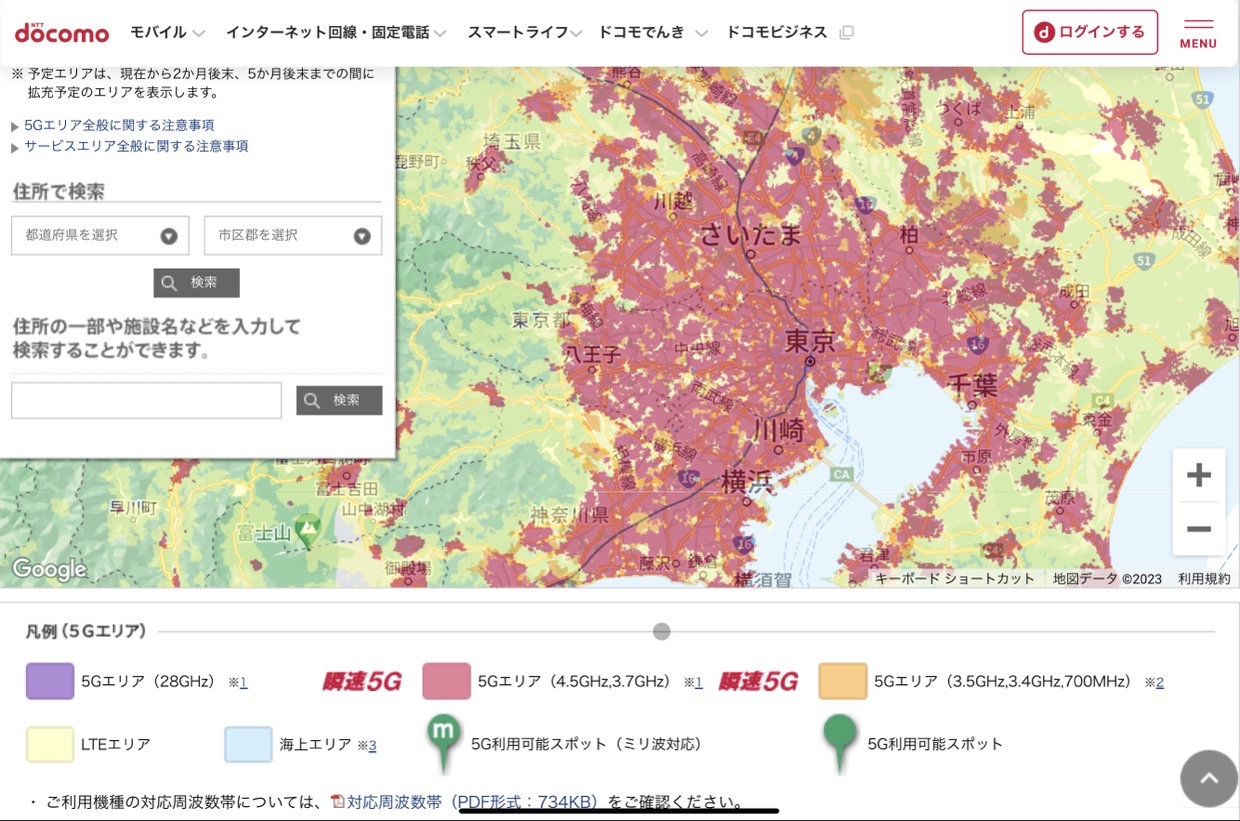This screenshot has height=821, width=1240.
Task: Click the ログインする button
Action: (x=1090, y=32)
